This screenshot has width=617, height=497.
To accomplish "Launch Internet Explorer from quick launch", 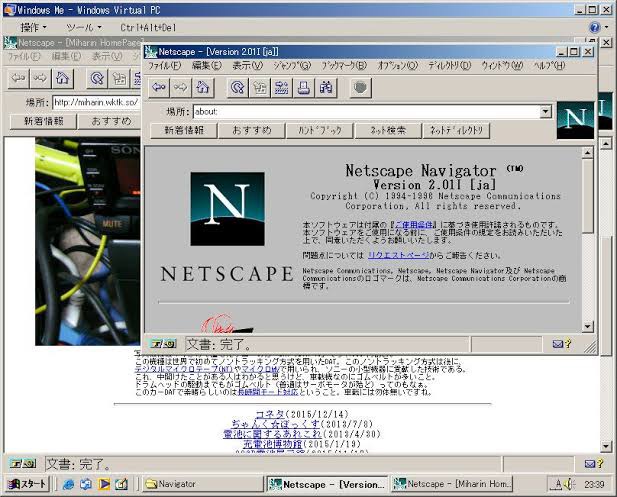I will [x=68, y=484].
